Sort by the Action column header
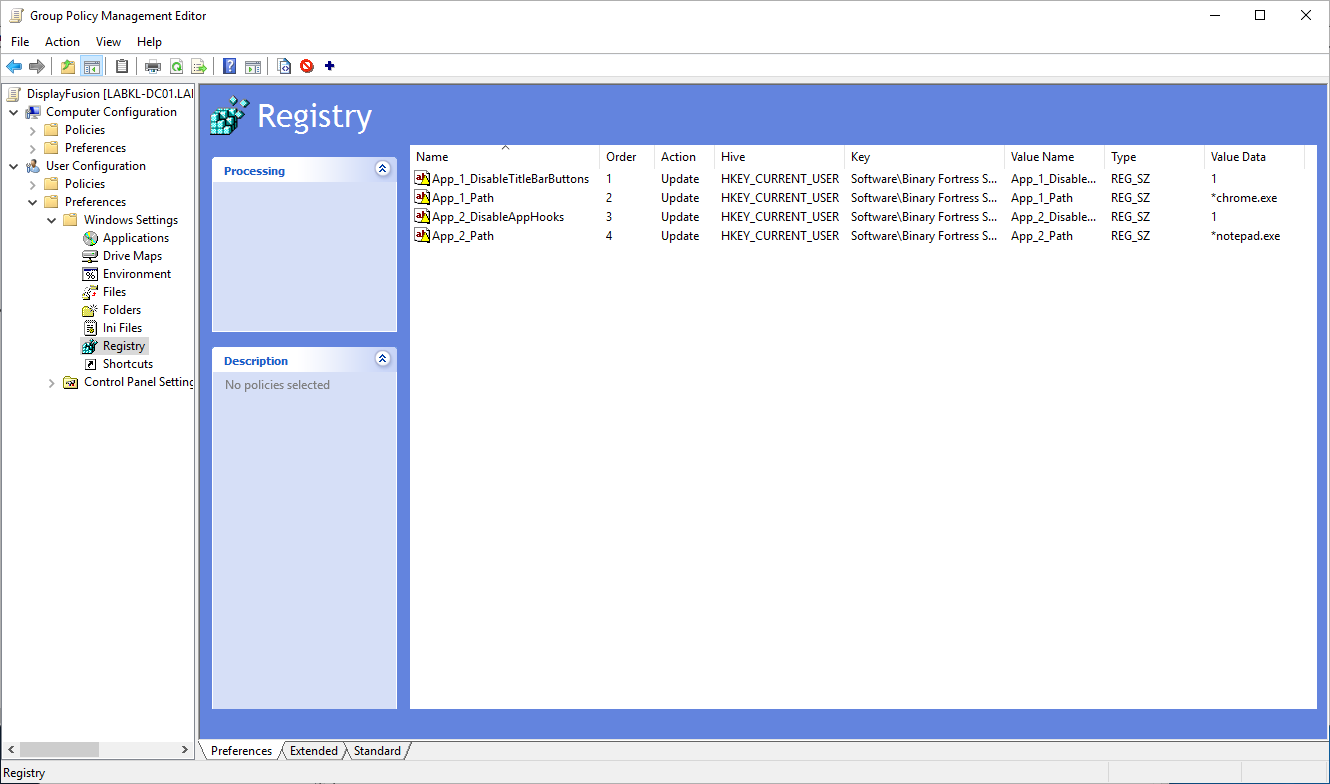The height and width of the screenshot is (784, 1330). (x=685, y=157)
